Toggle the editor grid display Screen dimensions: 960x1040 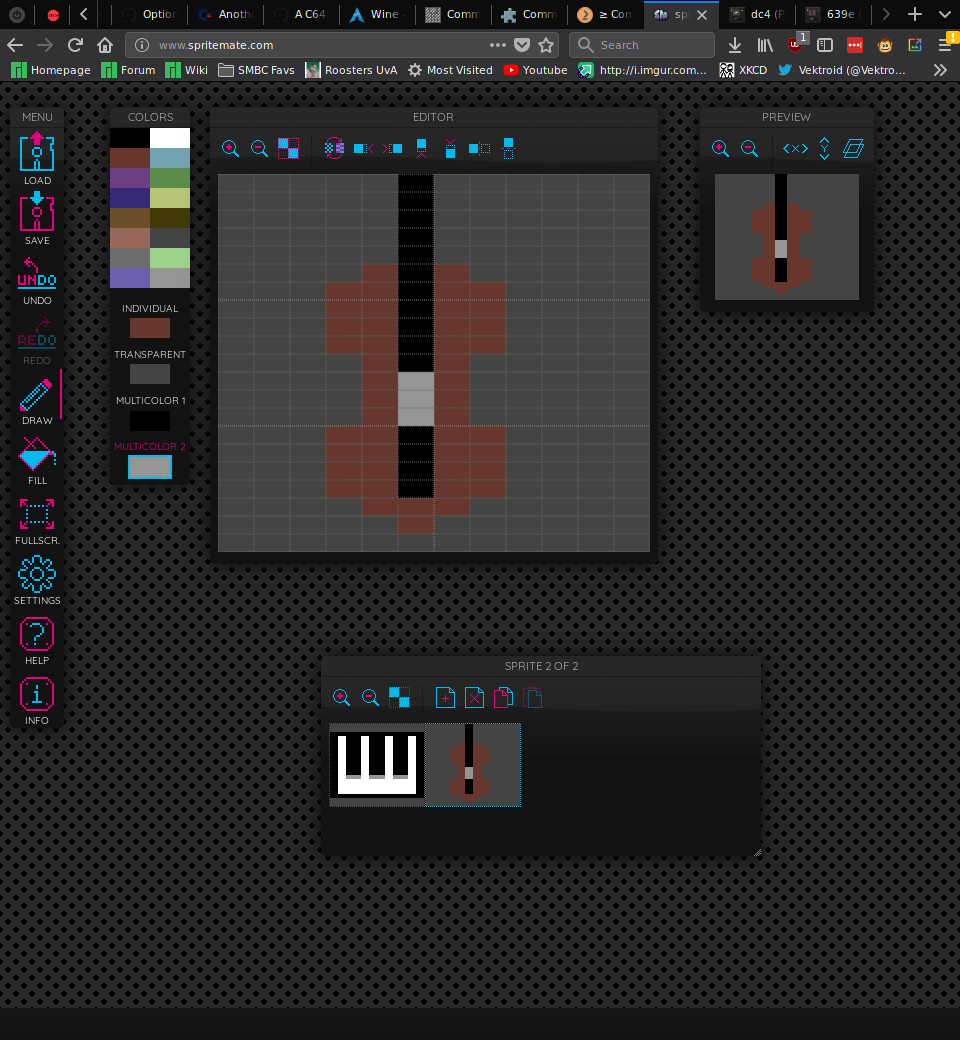coord(288,148)
